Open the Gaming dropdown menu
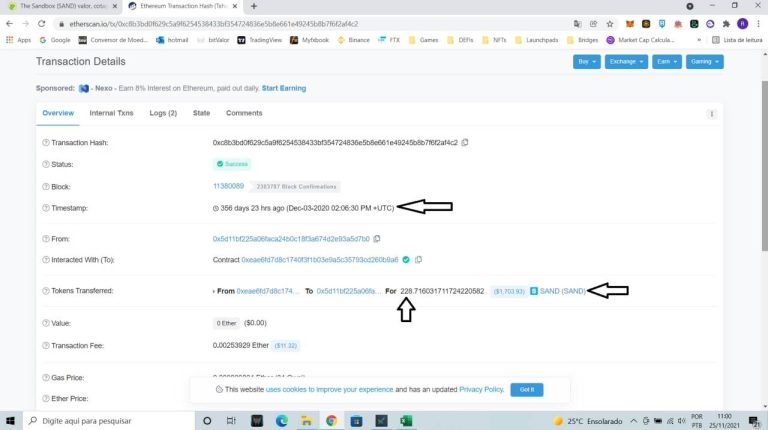The width and height of the screenshot is (768, 430). click(x=704, y=62)
